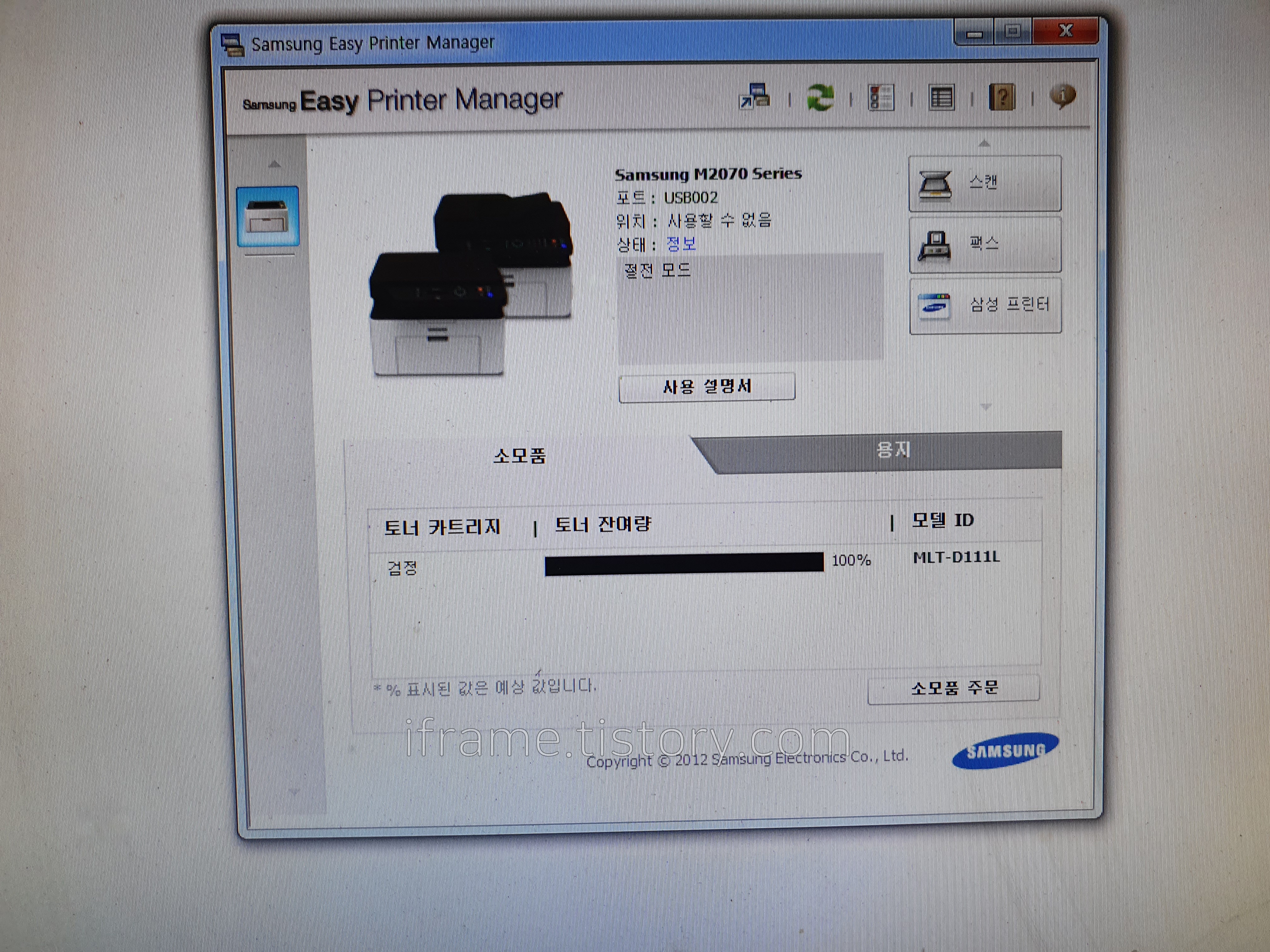Click up arrow above the 스캔 button
Viewport: 1270px width, 952px height.
[984, 144]
